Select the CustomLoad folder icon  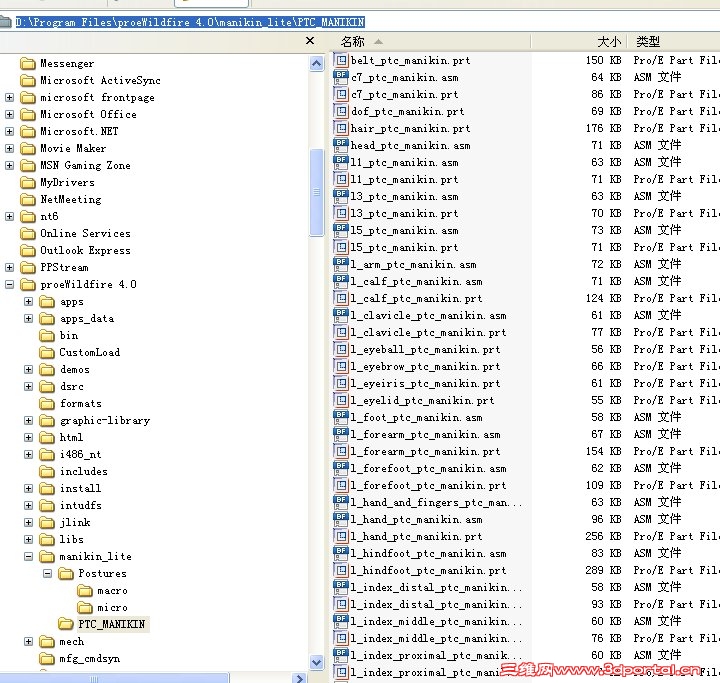click(x=47, y=352)
